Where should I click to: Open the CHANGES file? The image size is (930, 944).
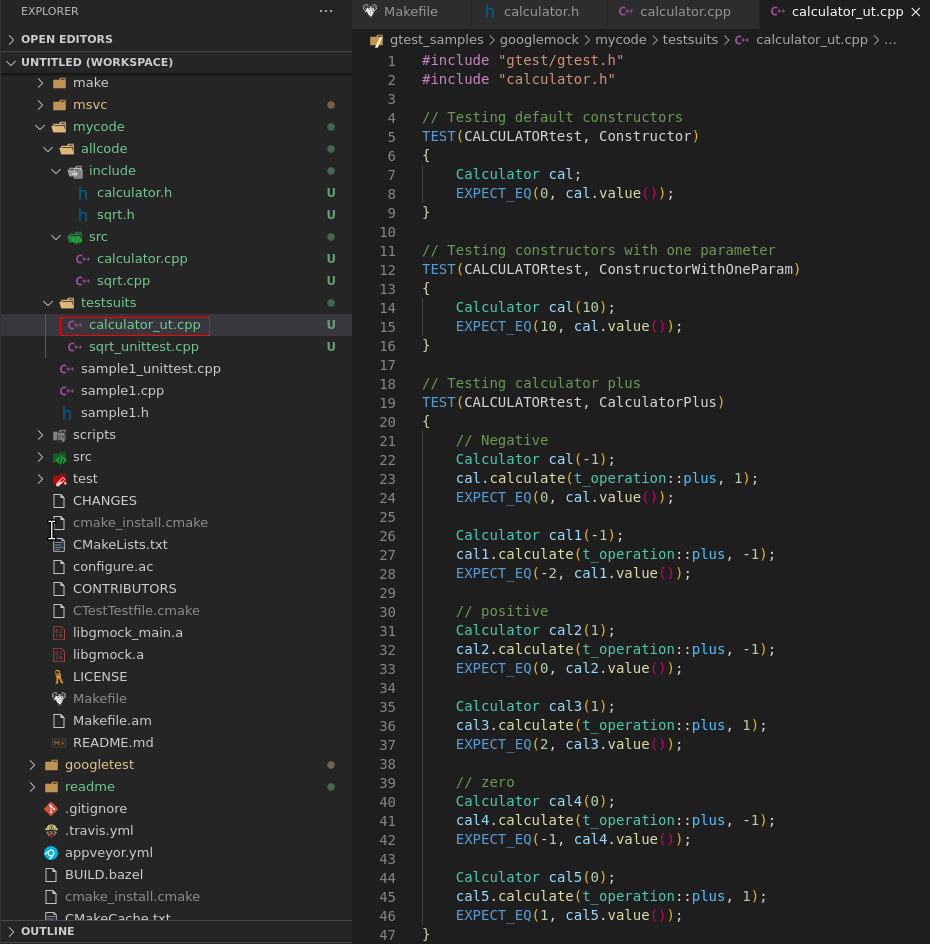(x=105, y=501)
